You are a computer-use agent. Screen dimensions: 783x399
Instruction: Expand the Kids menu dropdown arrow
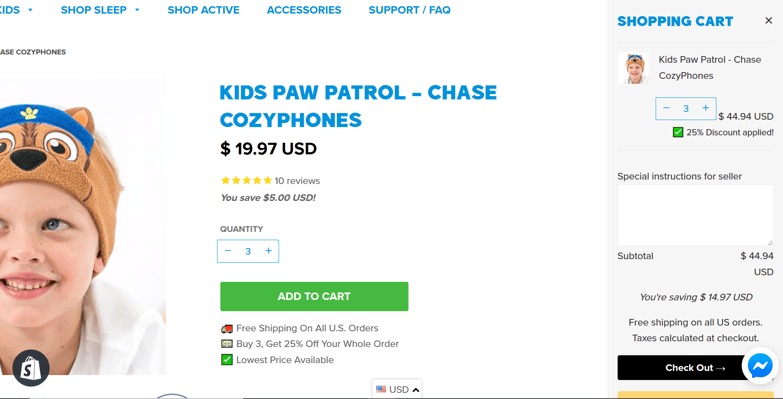[30, 10]
